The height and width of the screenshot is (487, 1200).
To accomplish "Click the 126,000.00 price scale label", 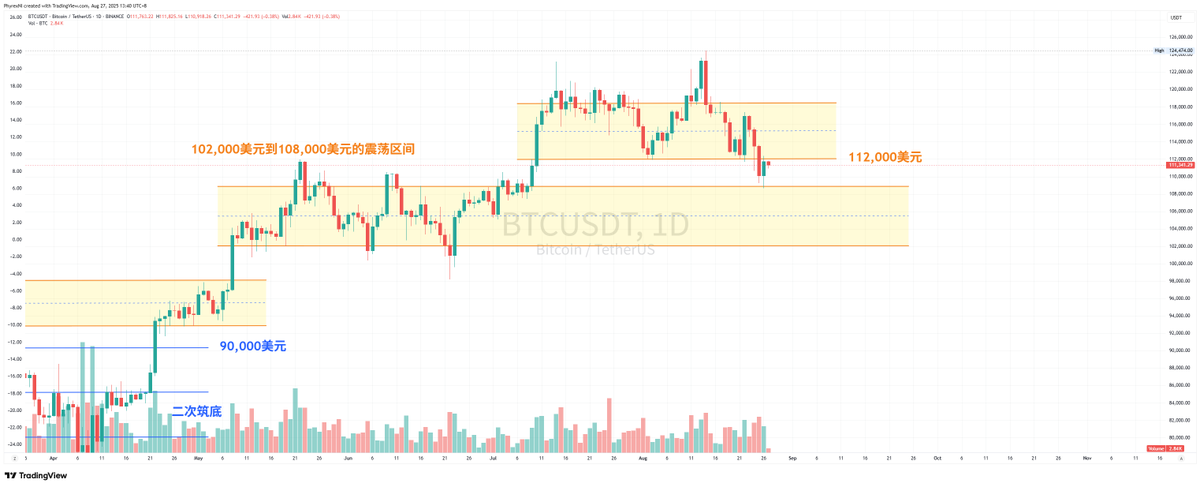I will coord(1181,37).
